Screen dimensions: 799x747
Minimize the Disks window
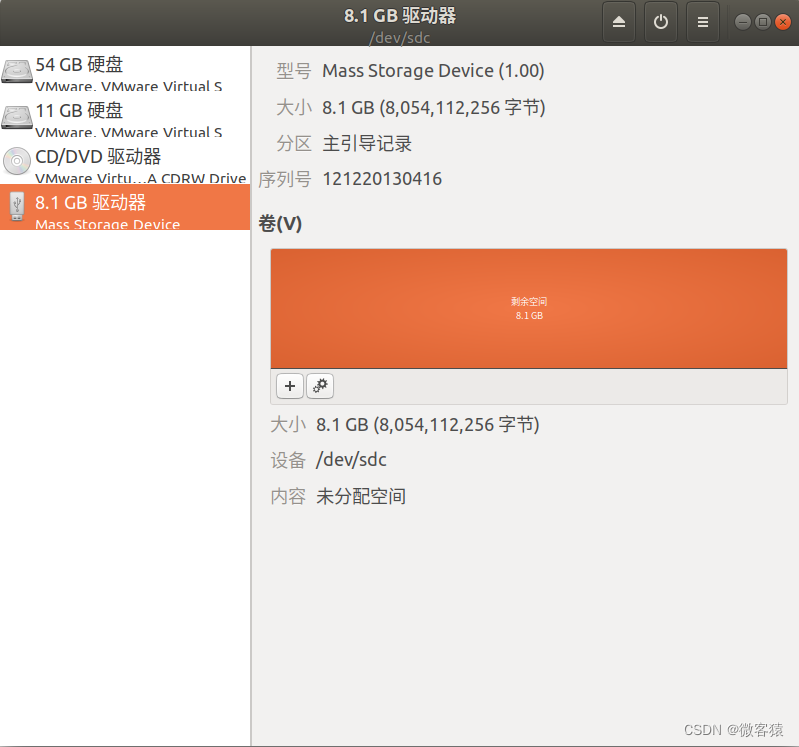pyautogui.click(x=743, y=22)
